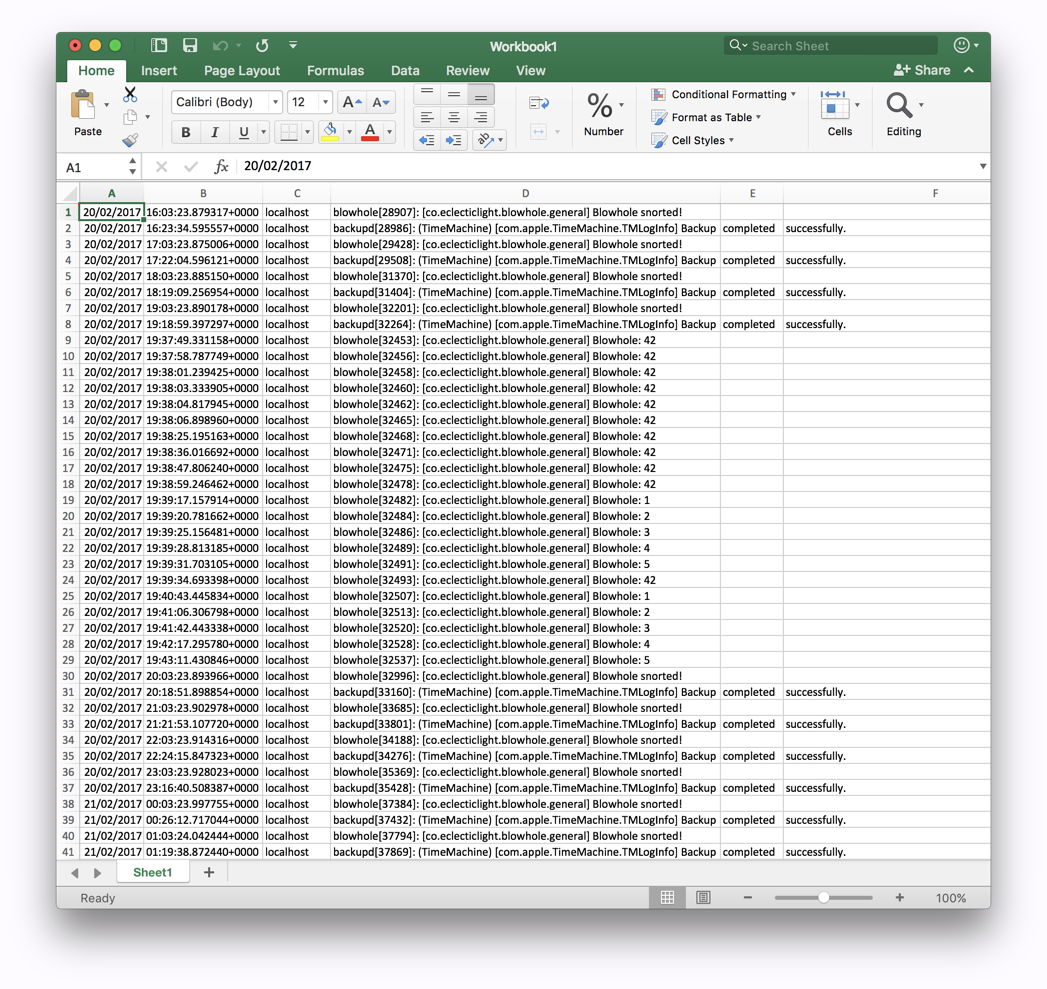Click the fx insert function icon

click(x=221, y=166)
